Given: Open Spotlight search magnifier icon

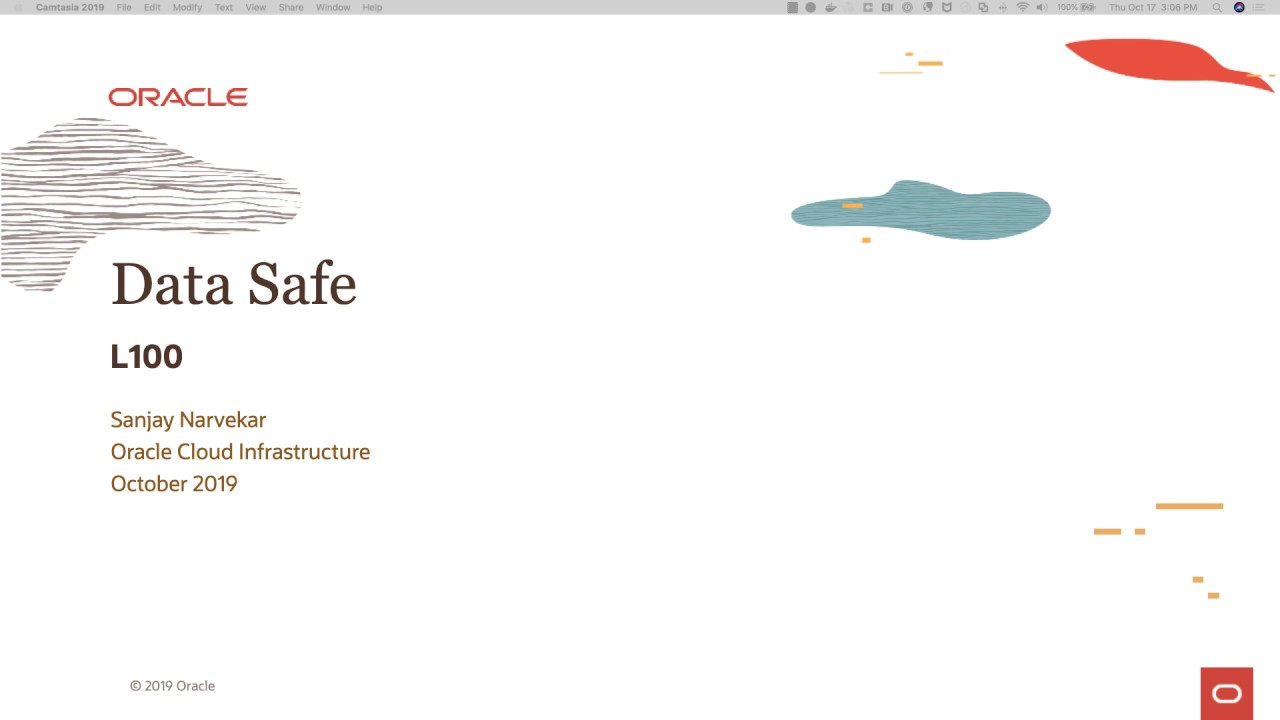Looking at the screenshot, I should 1217,7.
